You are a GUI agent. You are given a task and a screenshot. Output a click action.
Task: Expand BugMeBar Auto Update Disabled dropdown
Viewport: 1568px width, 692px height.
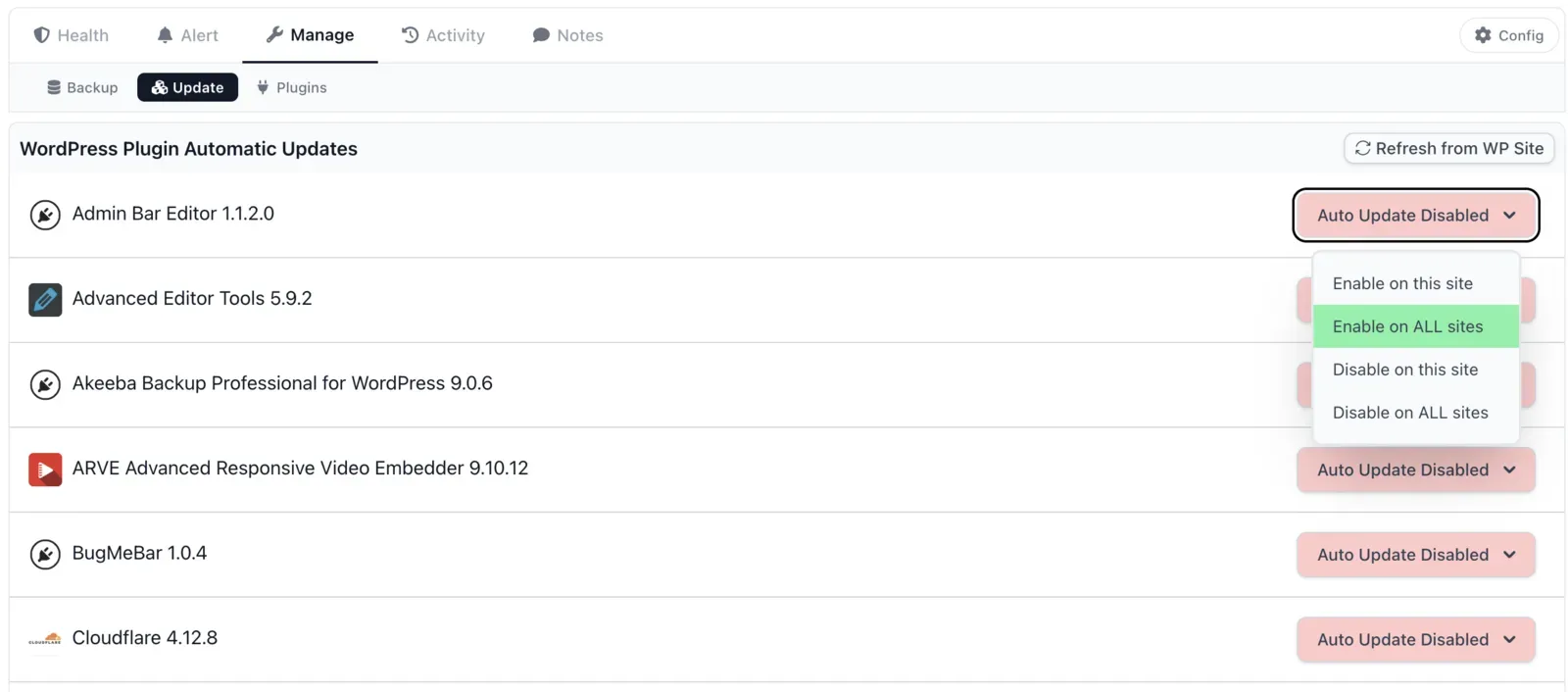1416,554
